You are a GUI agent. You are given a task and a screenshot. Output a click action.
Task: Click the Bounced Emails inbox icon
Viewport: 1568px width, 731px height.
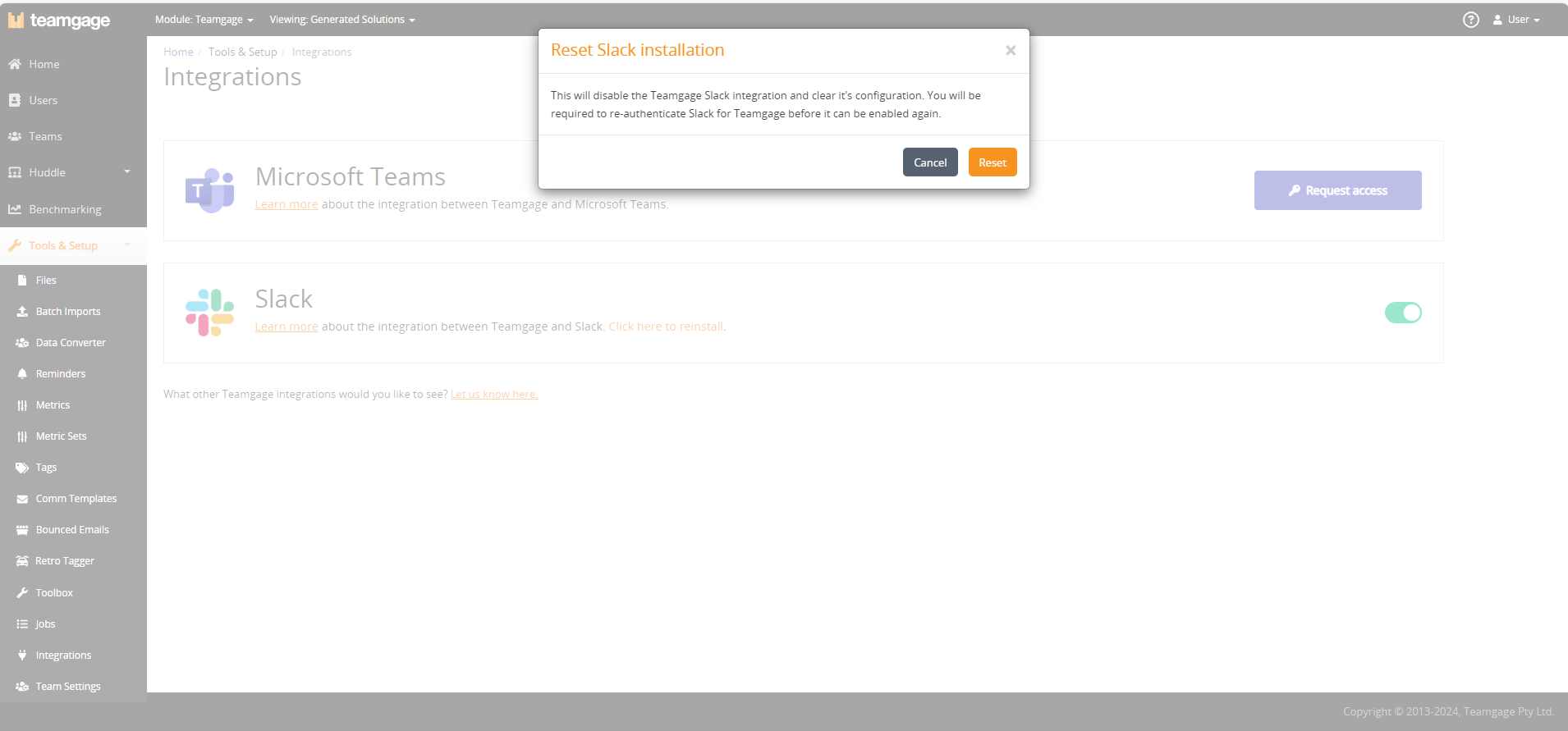(x=22, y=530)
